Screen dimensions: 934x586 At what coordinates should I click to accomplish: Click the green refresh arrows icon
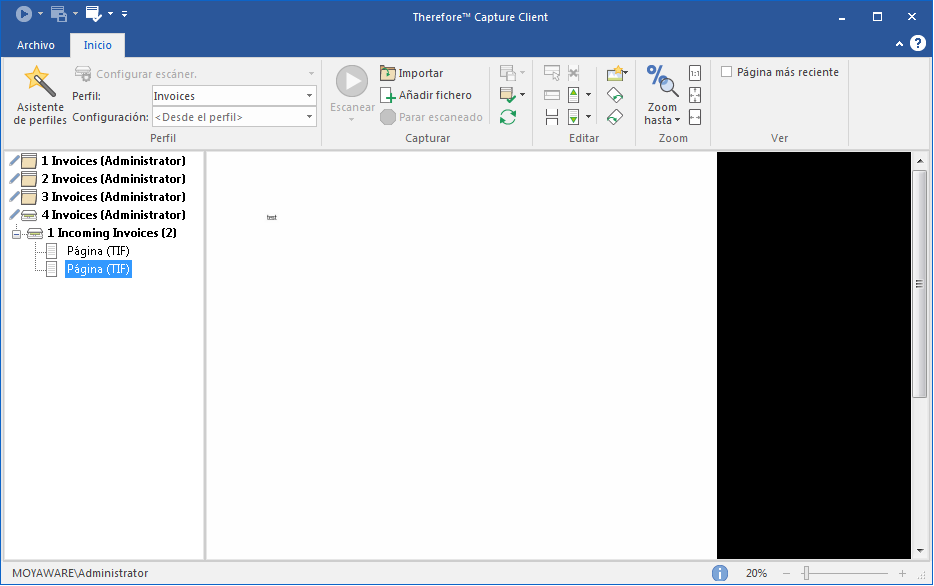pyautogui.click(x=508, y=117)
